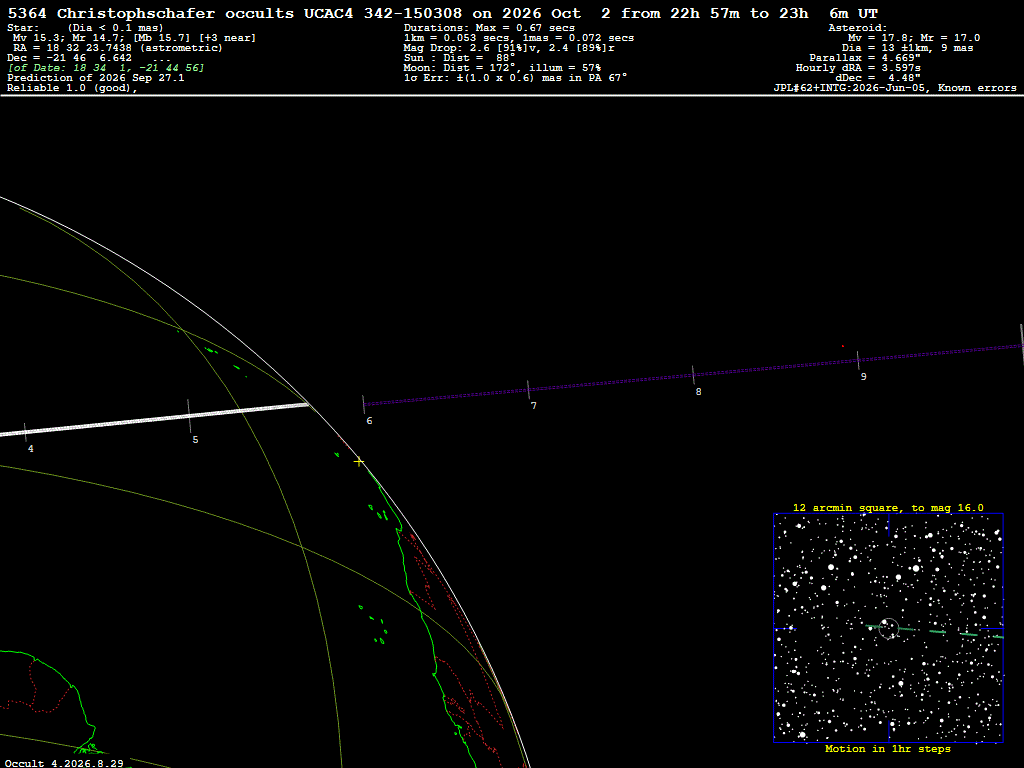The height and width of the screenshot is (768, 1024).
Task: Click the green 'of Date' coordinates line
Action: pos(106,68)
